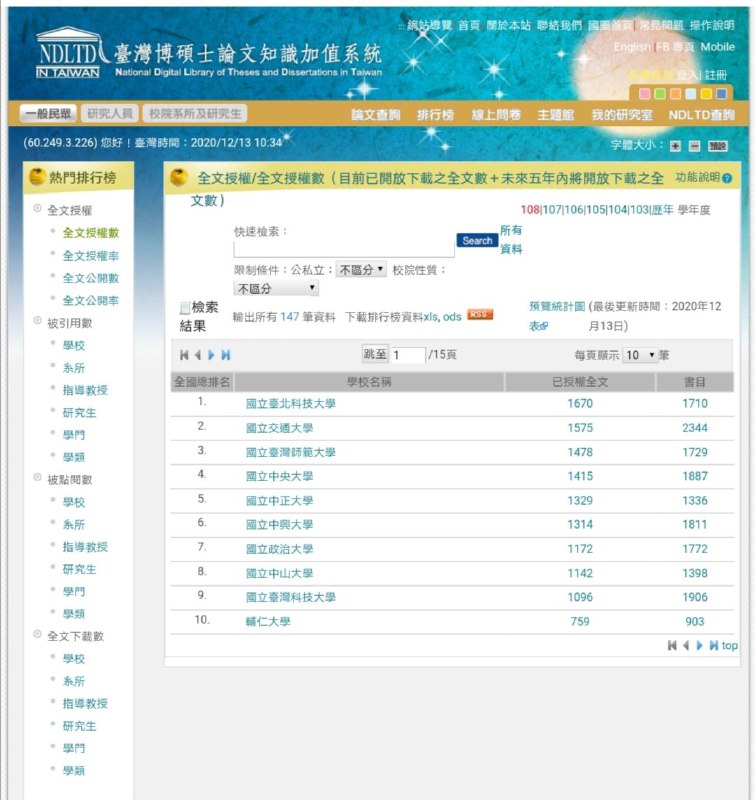Go to previous page via bottom pager arrow
Screen dimensions: 755x800
point(686,645)
